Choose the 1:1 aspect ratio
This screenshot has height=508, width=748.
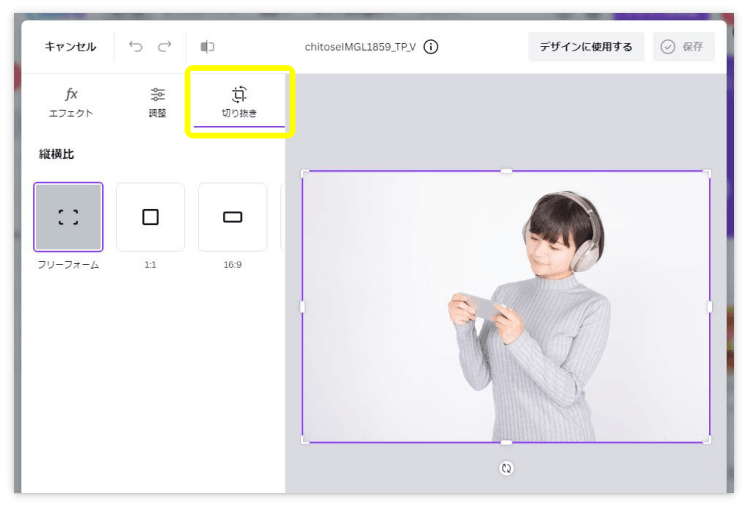pyautogui.click(x=150, y=217)
